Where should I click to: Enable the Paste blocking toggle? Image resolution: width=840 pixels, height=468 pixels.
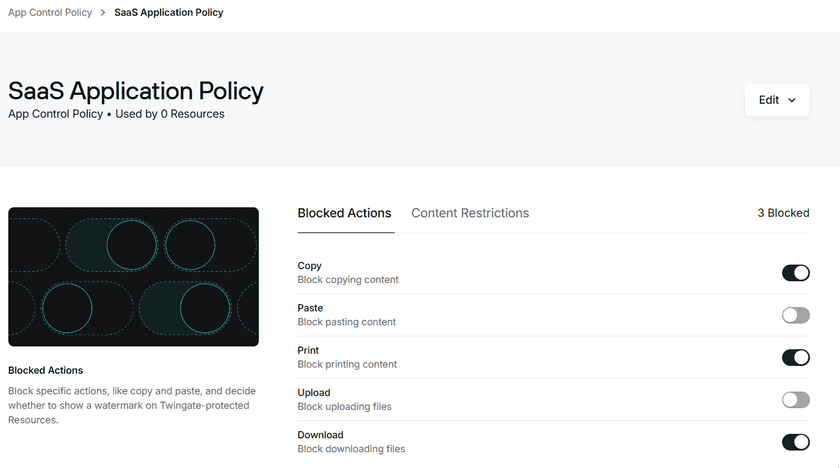pos(795,315)
